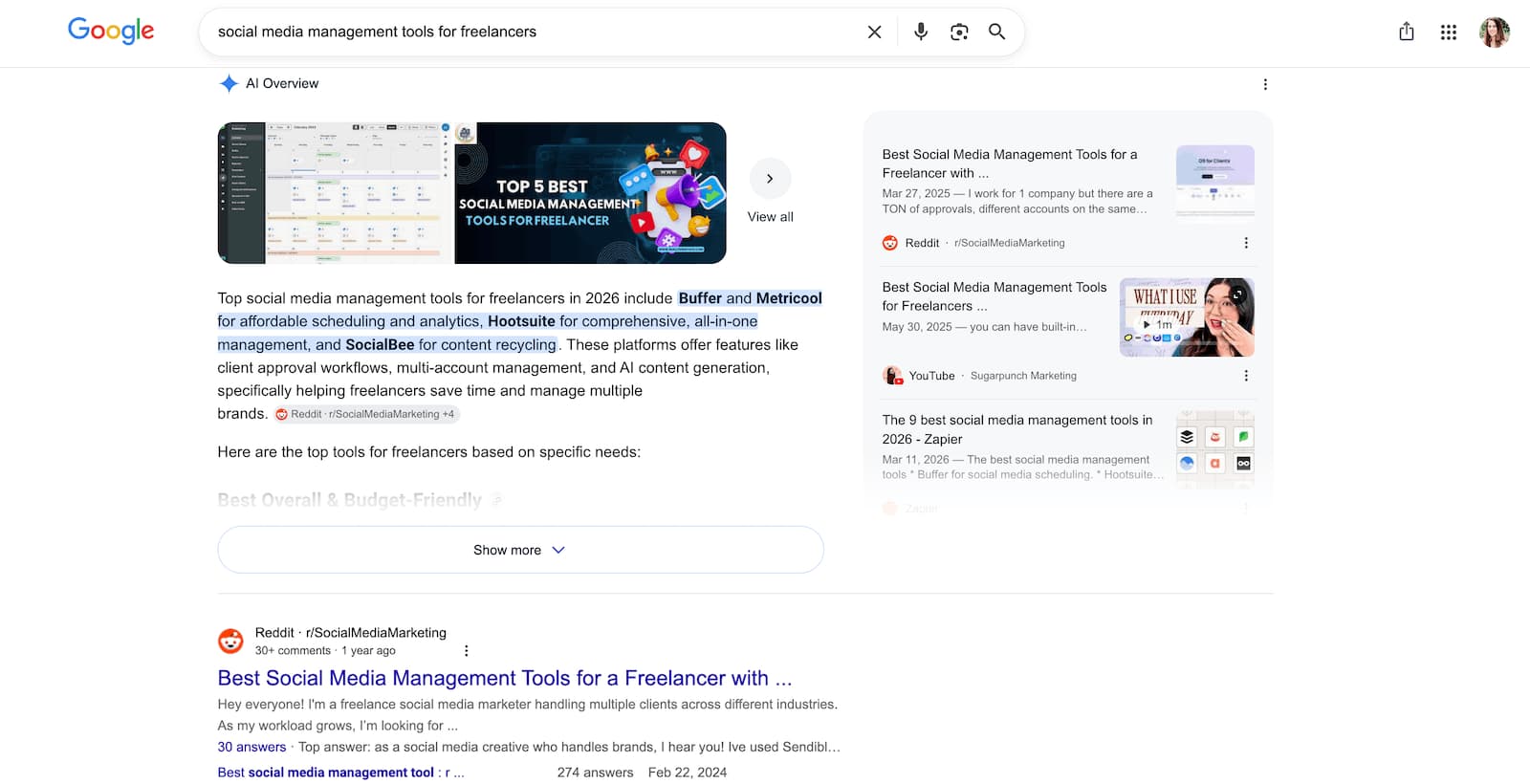The image size is (1530, 784).
Task: Open more options for YouTube source card
Action: tap(1245, 376)
